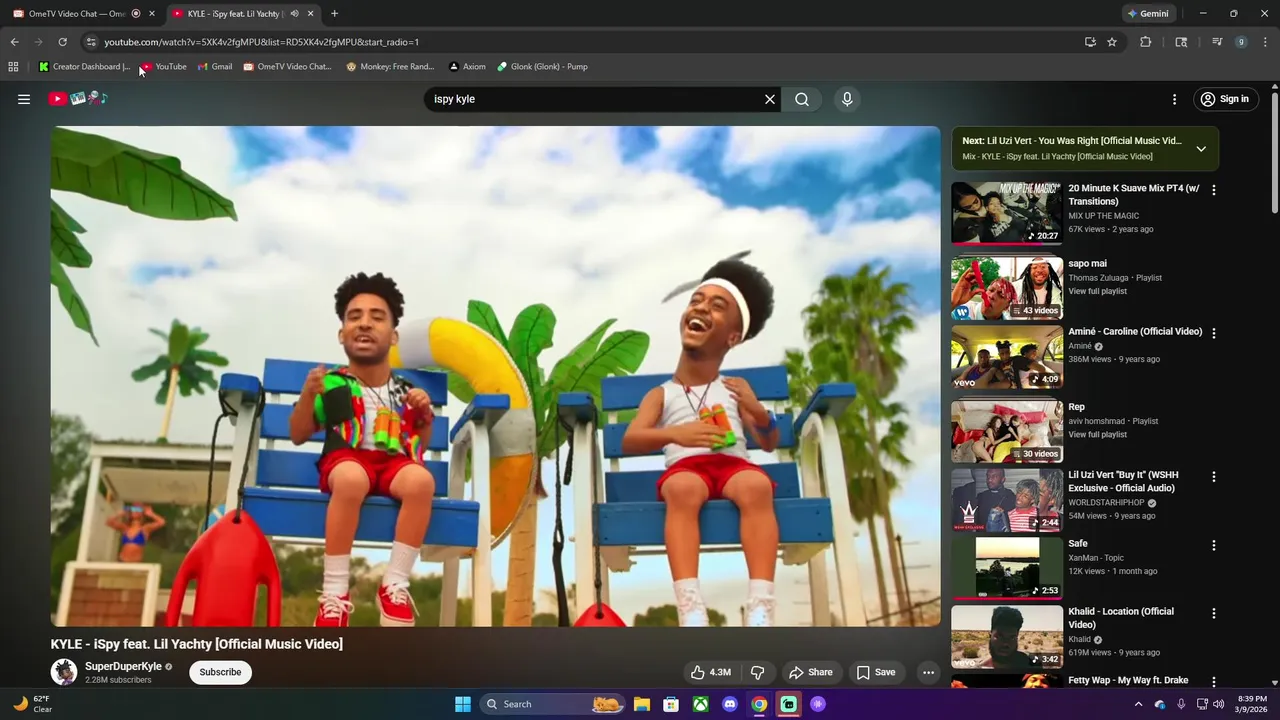Expand the Mix playlist panel chevron

coord(1201,148)
